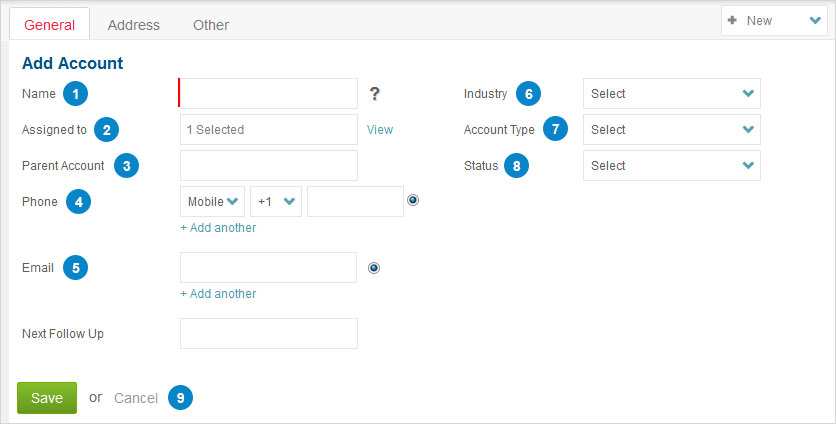
Task: Click the plus icon in the New button
Action: 732,20
